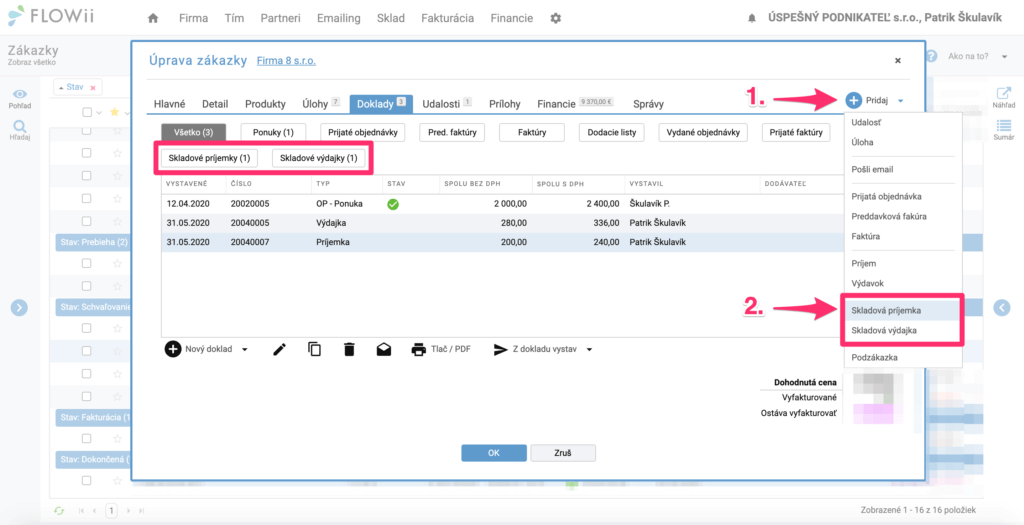The height and width of the screenshot is (525, 1024).
Task: Open the Pohľad eye icon in sidebar
Action: coord(20,95)
